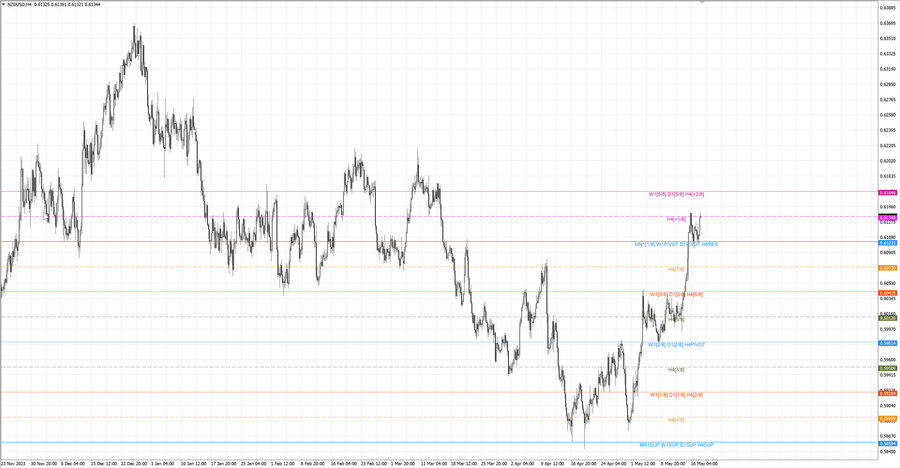Select the magenta H4[+1/8] level label
The width and height of the screenshot is (900, 468).
point(676,219)
